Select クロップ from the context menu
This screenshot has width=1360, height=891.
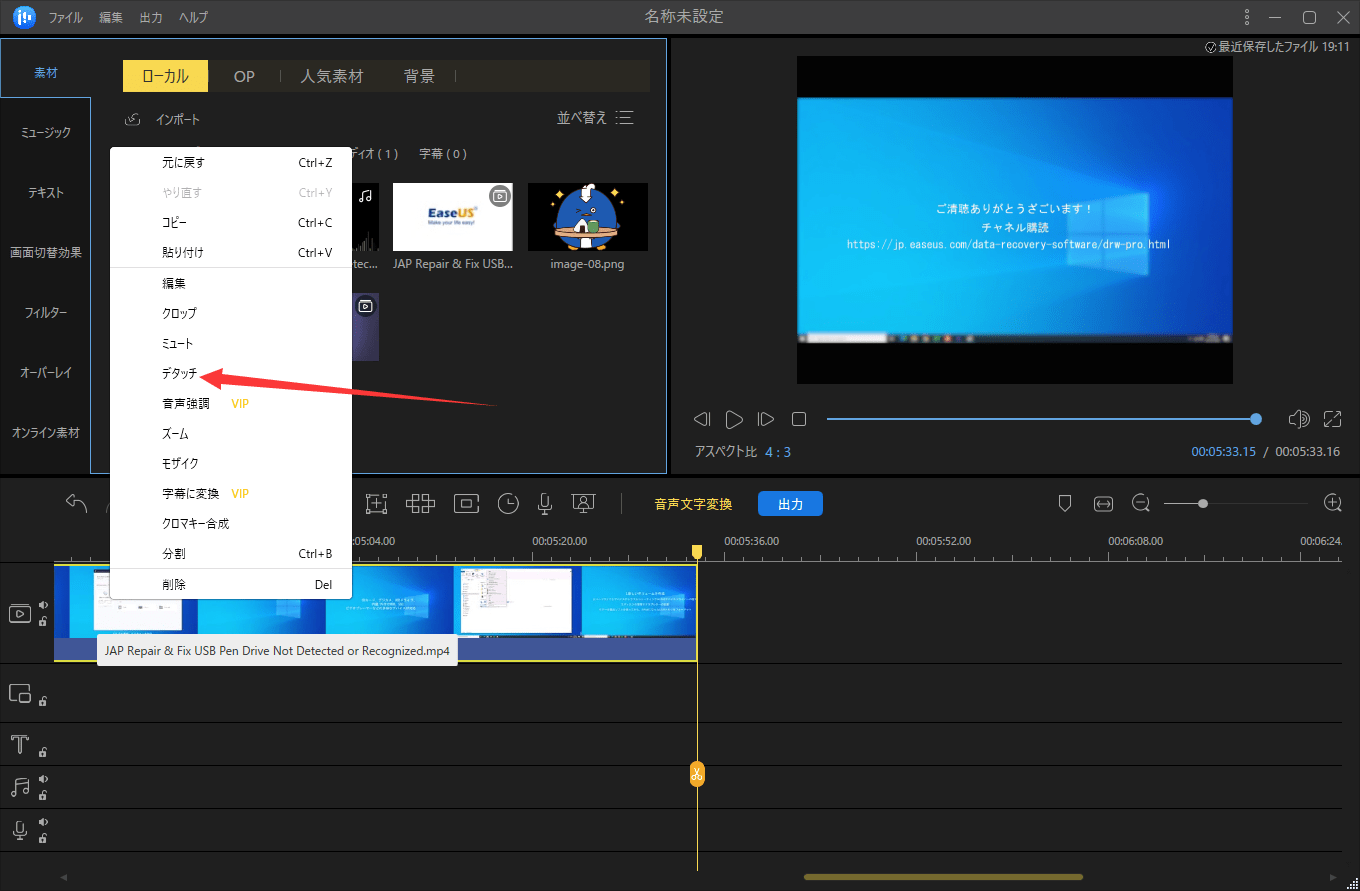(x=180, y=314)
